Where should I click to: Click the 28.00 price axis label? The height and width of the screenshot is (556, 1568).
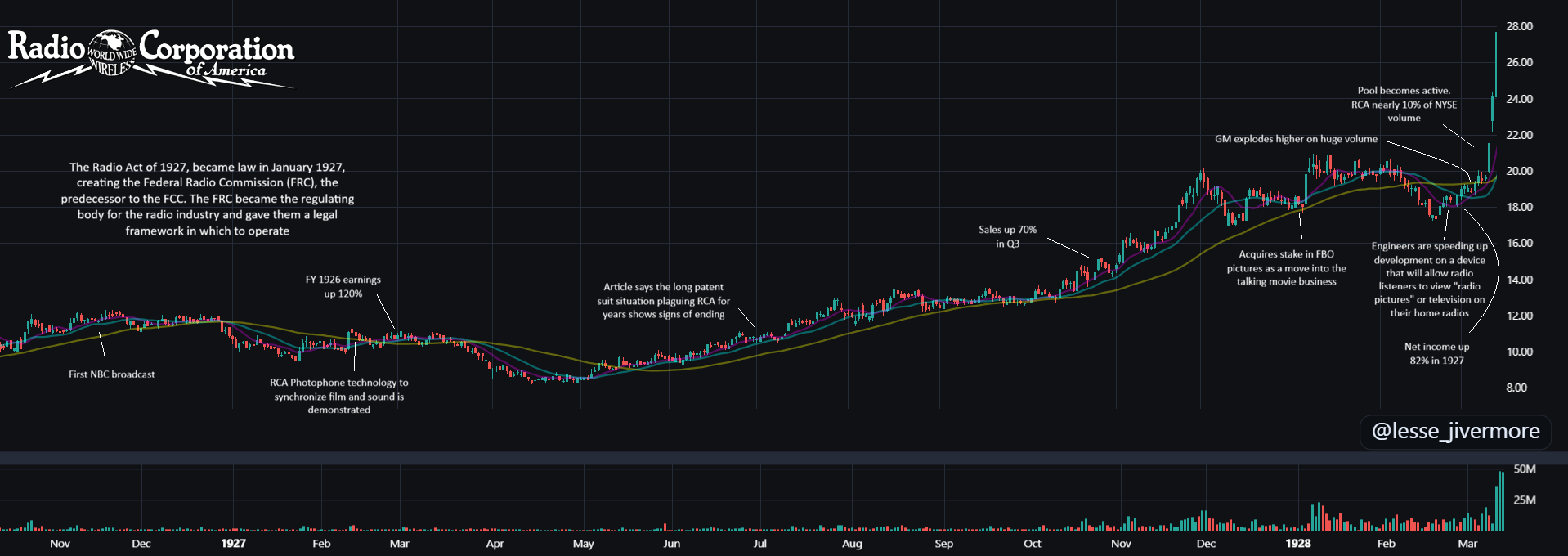(x=1519, y=26)
